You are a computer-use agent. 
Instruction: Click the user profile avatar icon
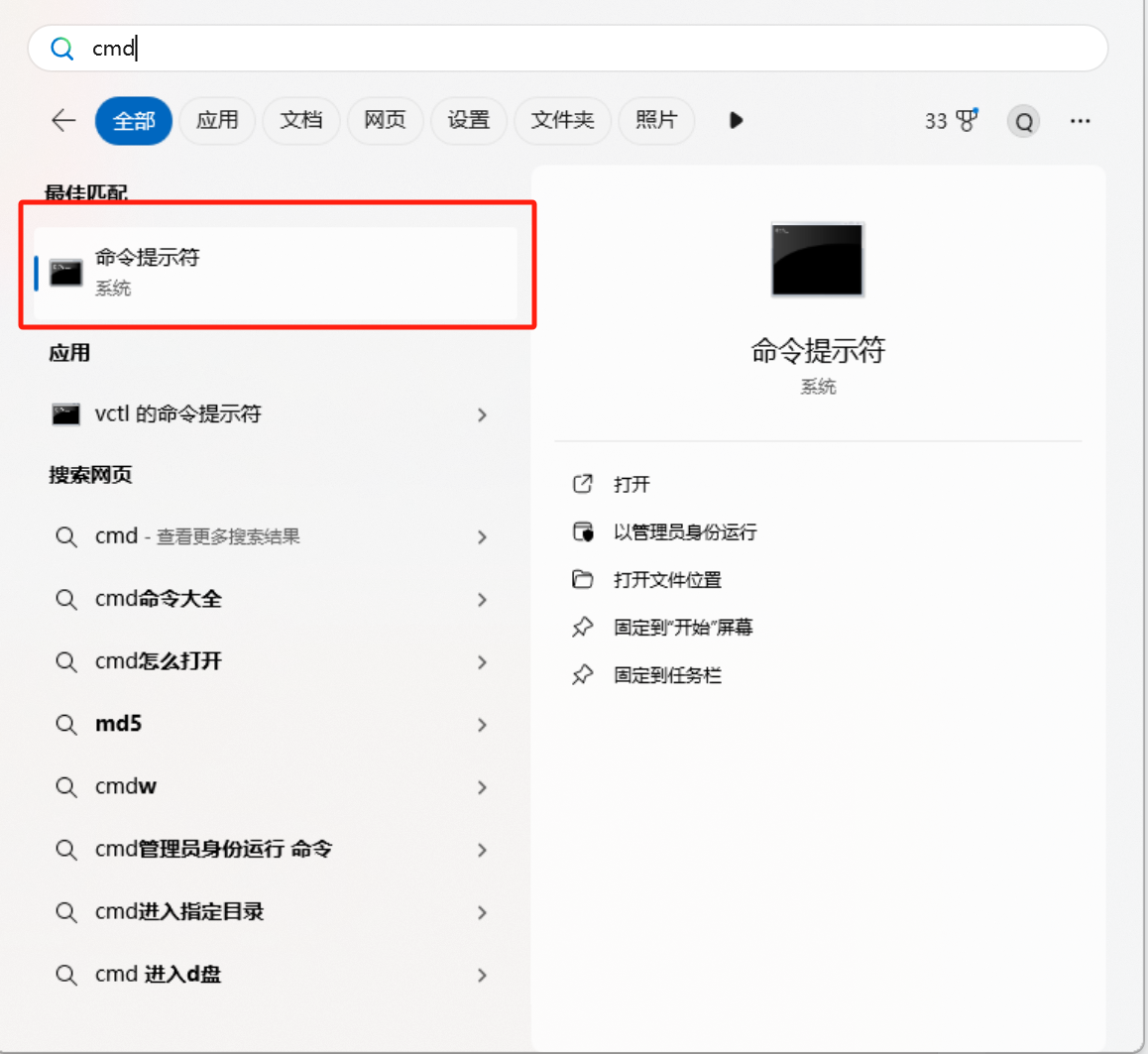pos(1023,121)
